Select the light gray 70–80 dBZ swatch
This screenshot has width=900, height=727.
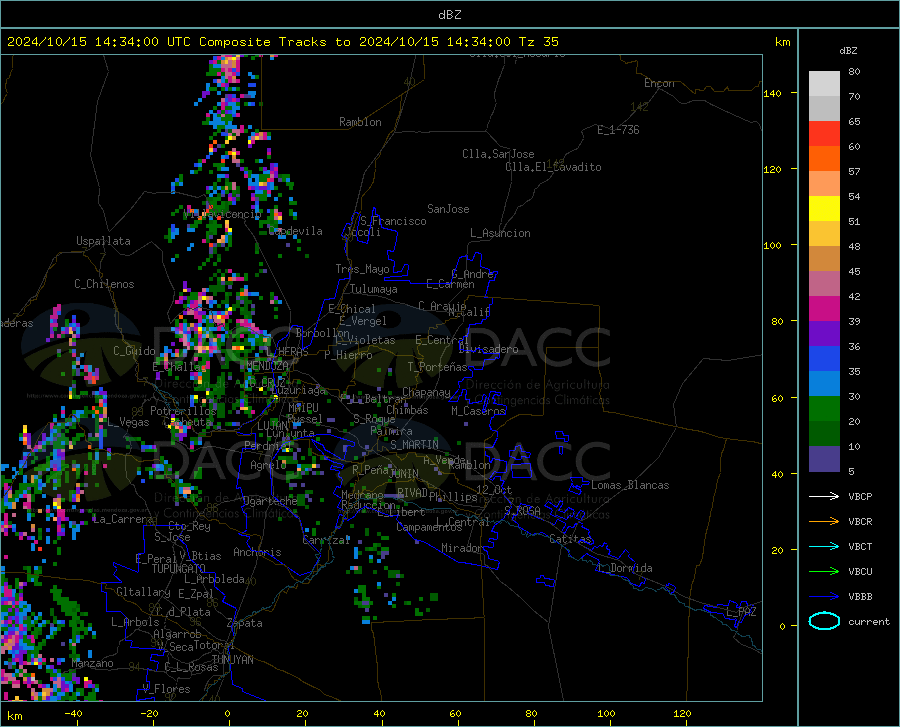click(x=824, y=84)
